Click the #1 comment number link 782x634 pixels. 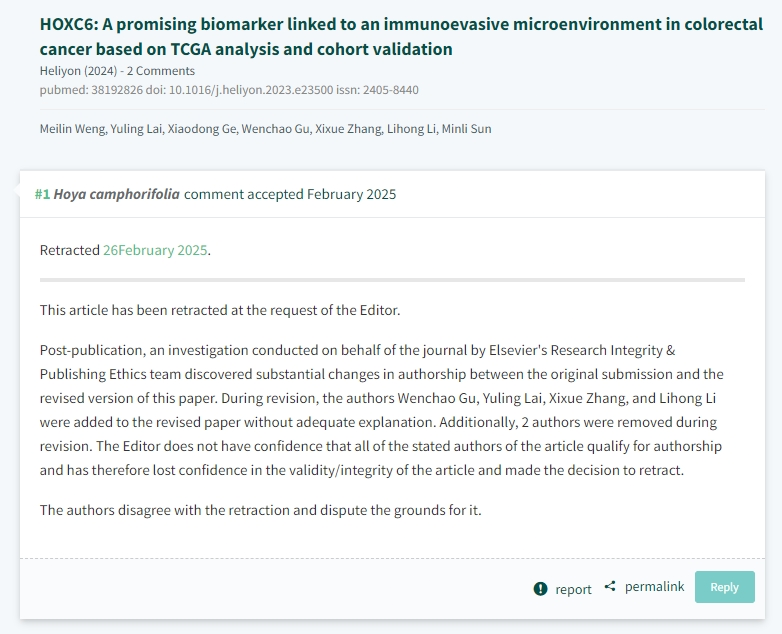click(42, 194)
